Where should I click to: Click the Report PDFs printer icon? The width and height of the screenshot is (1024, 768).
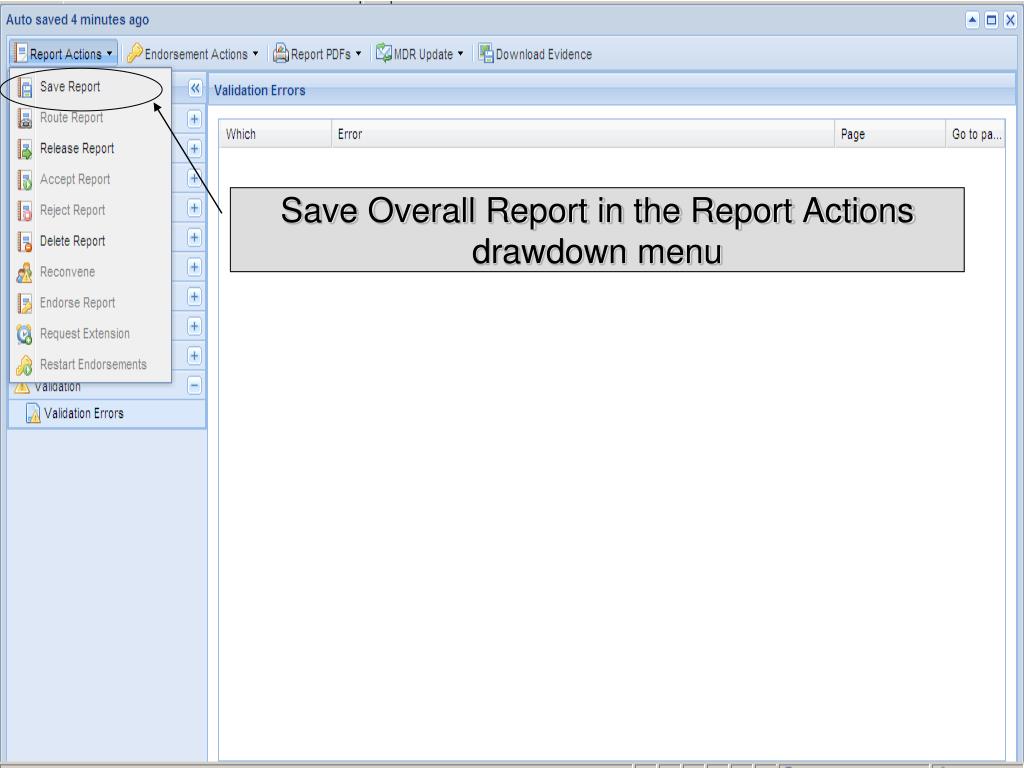coord(281,54)
